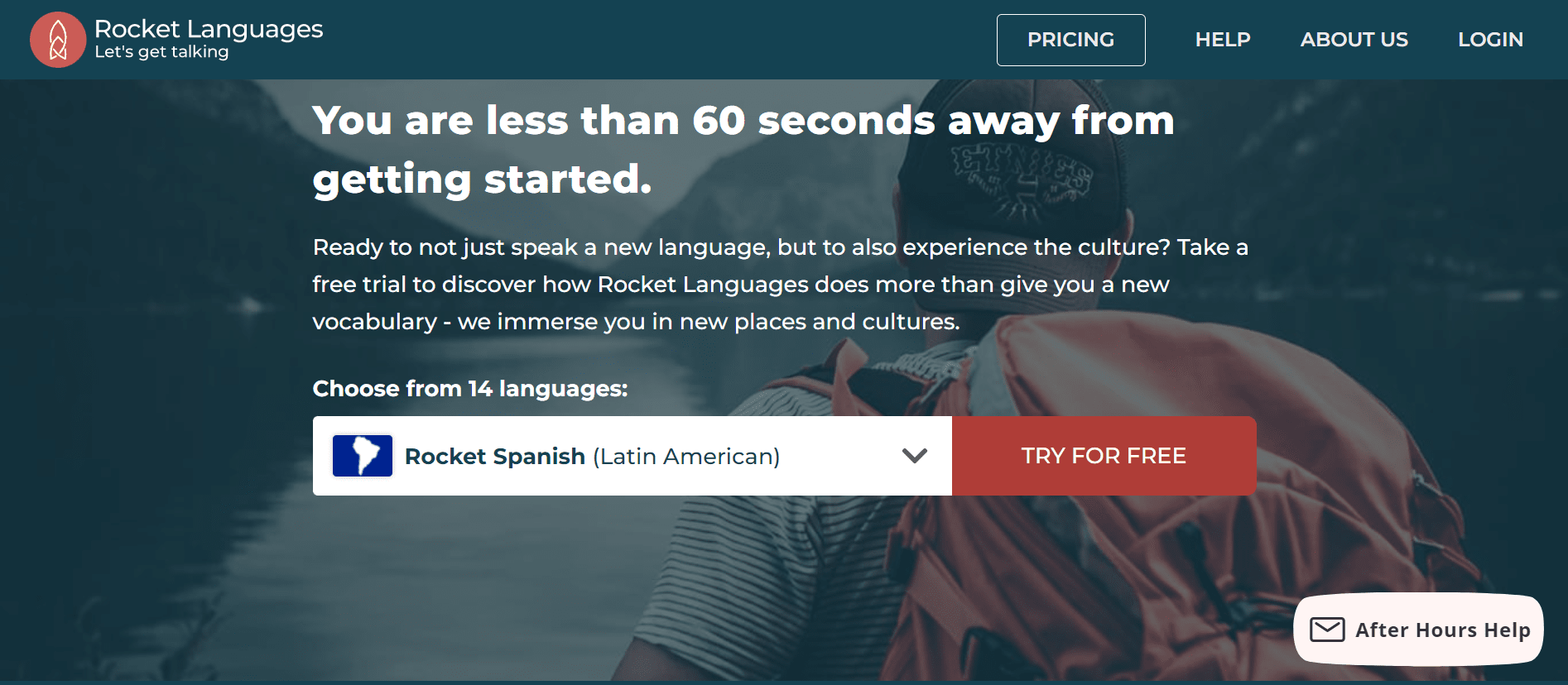Open the After Hours Help chat
Viewport: 1568px width, 685px height.
[x=1441, y=630]
